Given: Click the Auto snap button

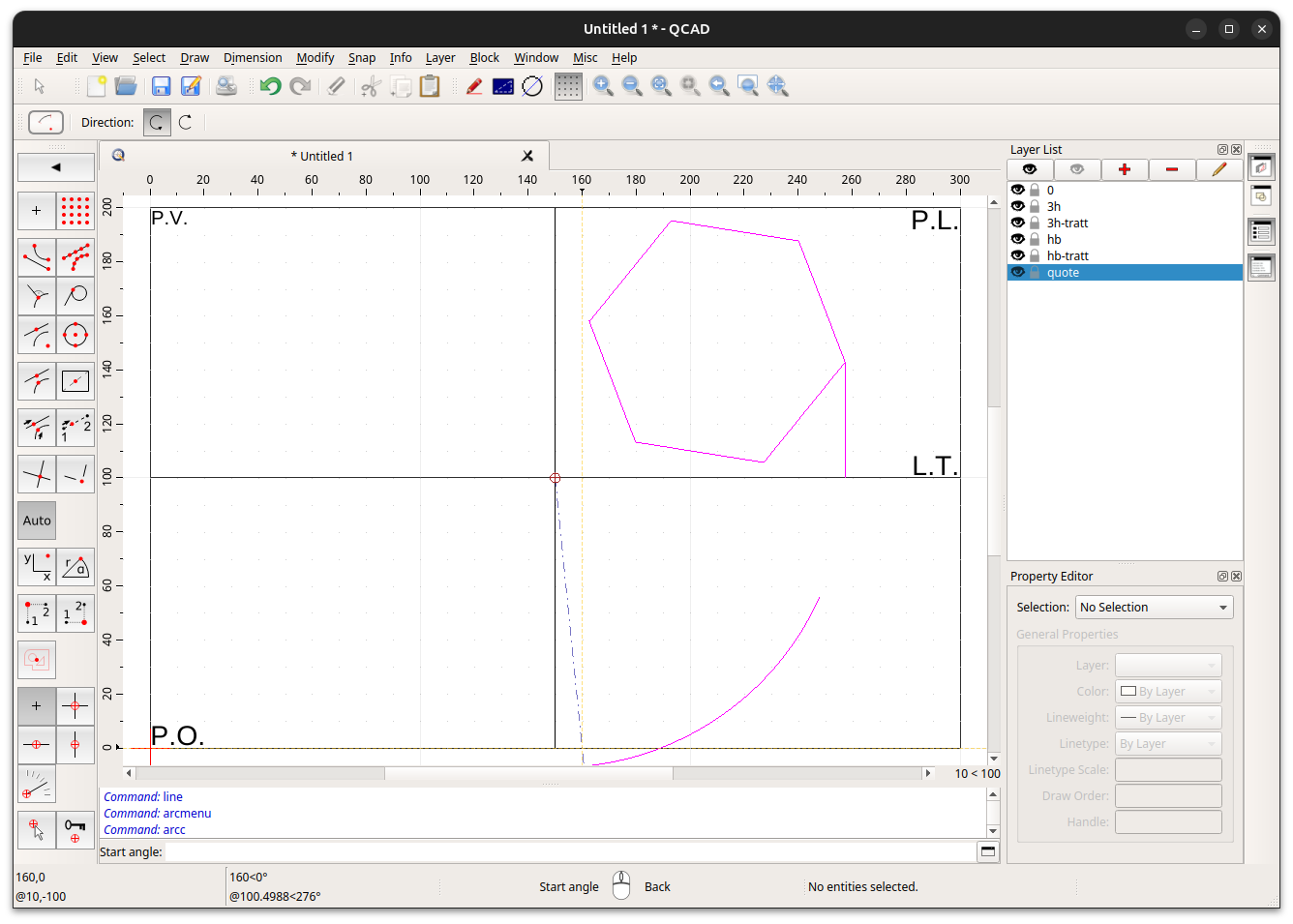Looking at the screenshot, I should (37, 521).
